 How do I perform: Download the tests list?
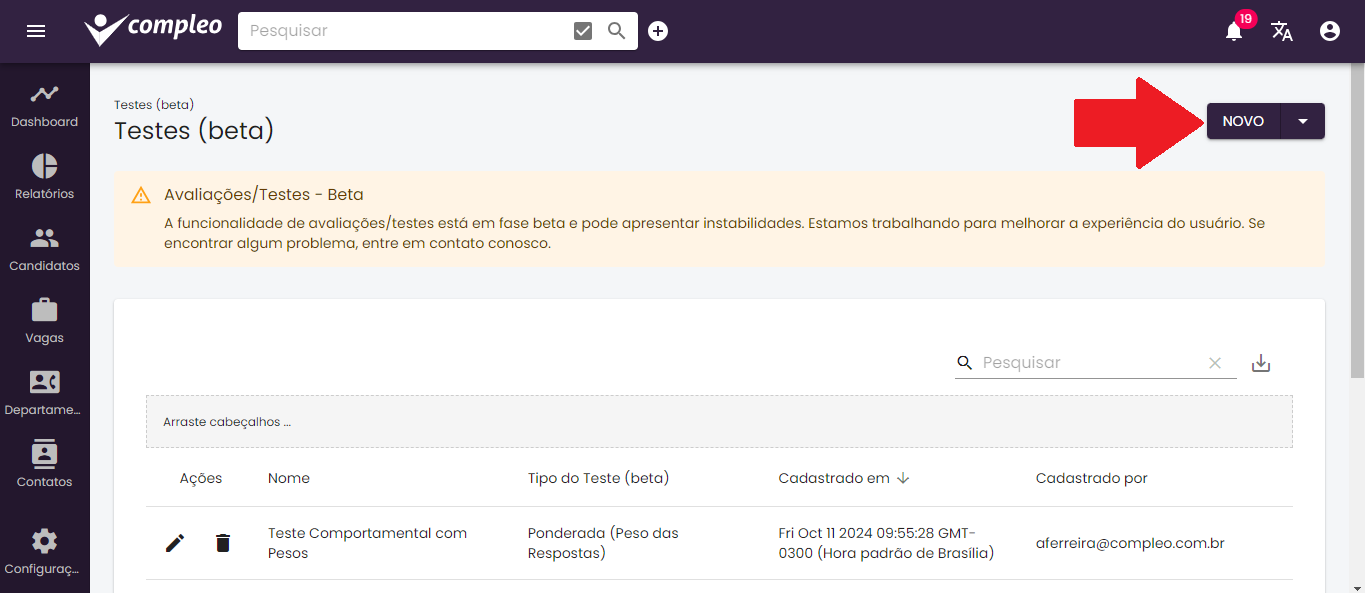[x=1260, y=363]
